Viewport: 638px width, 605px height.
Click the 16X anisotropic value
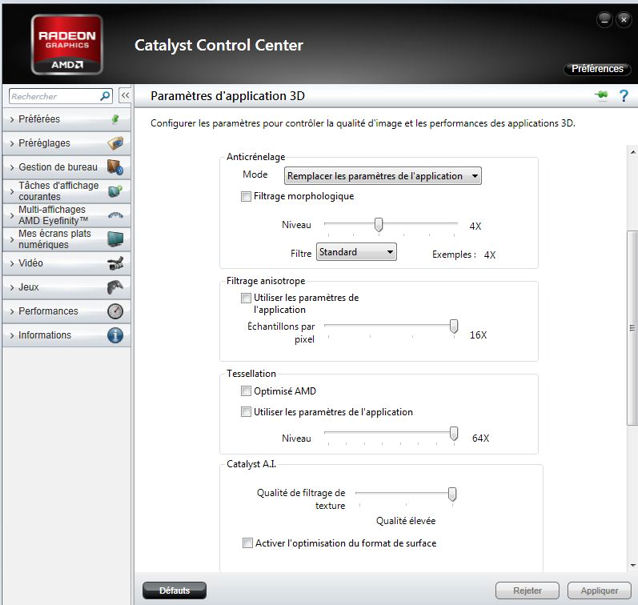click(478, 335)
